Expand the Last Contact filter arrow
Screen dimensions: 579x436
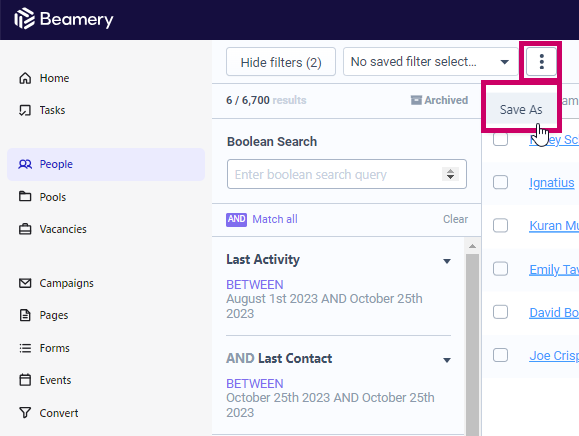click(447, 360)
